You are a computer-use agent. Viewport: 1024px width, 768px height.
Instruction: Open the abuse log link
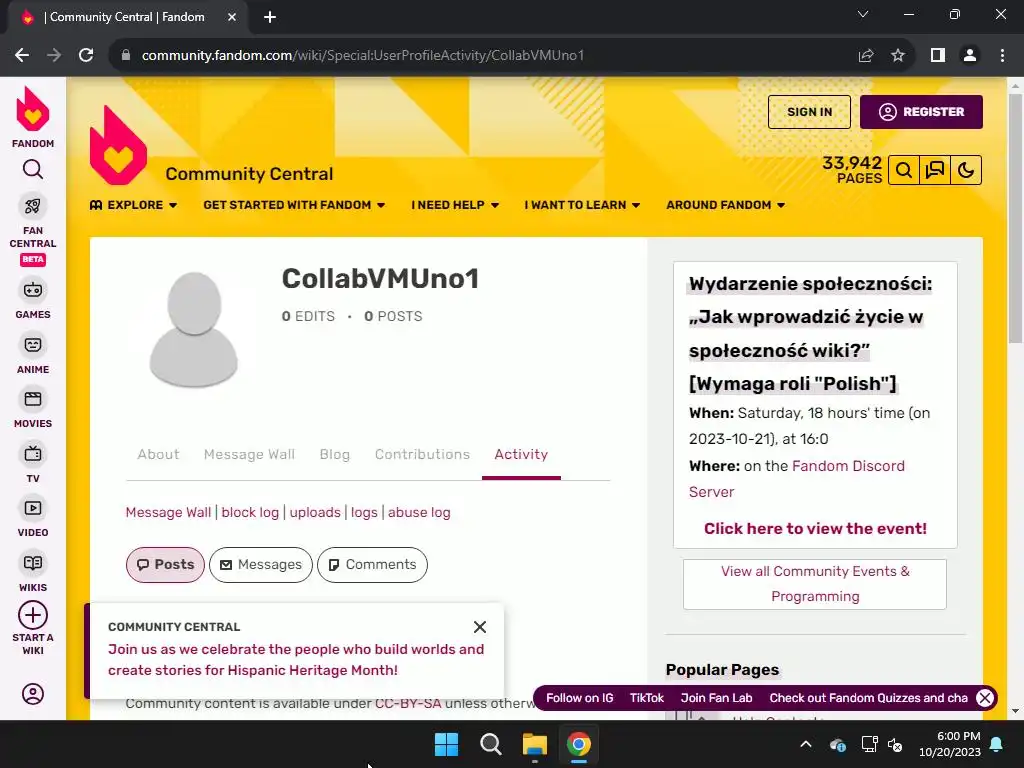[x=419, y=513]
